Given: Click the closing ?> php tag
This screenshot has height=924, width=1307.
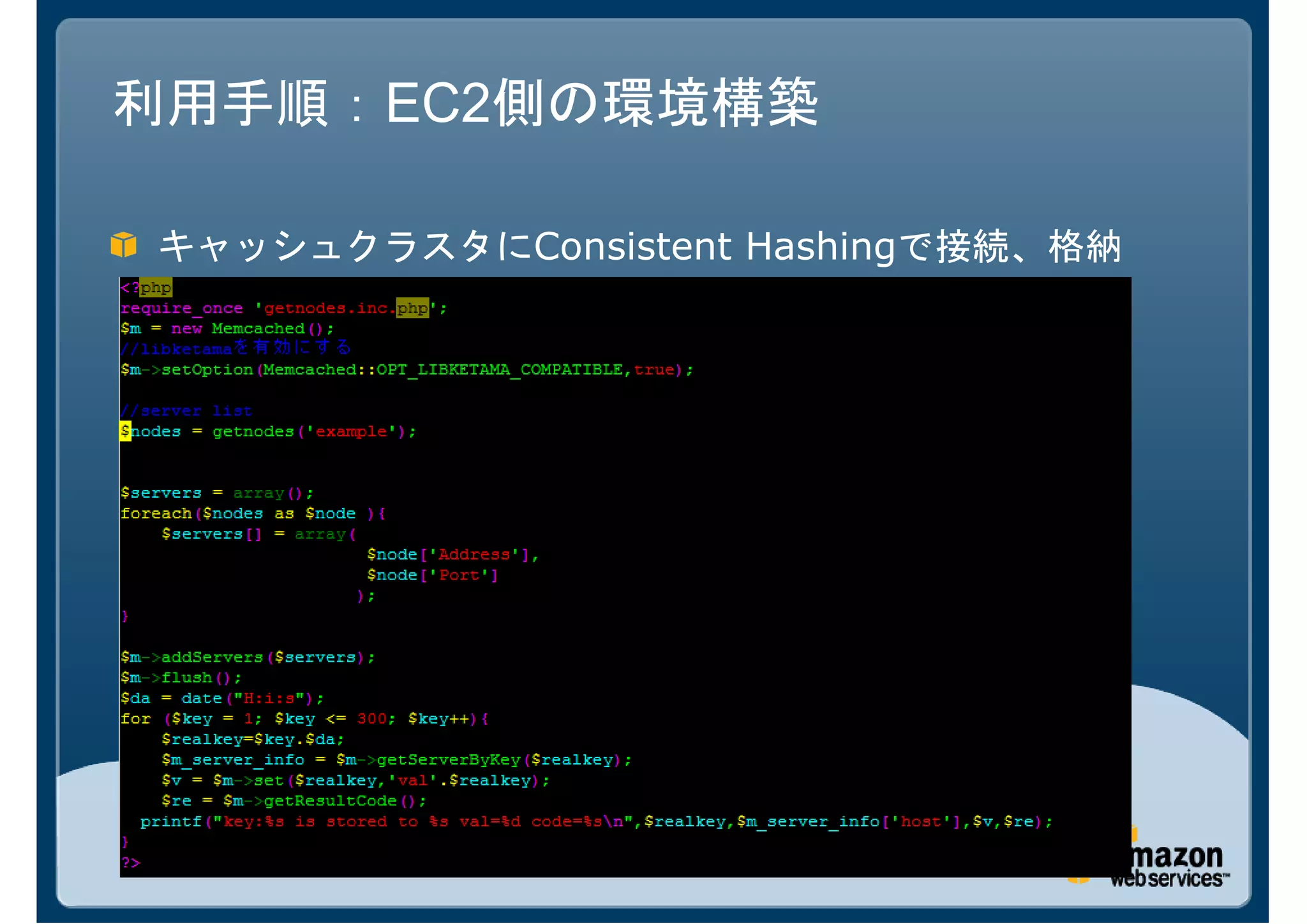Looking at the screenshot, I should [131, 863].
